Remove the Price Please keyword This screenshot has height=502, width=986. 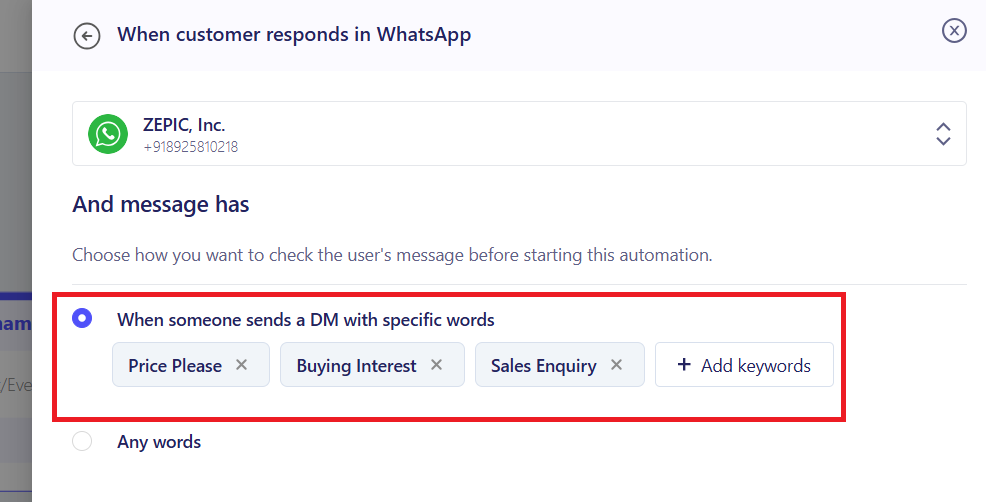click(x=241, y=365)
